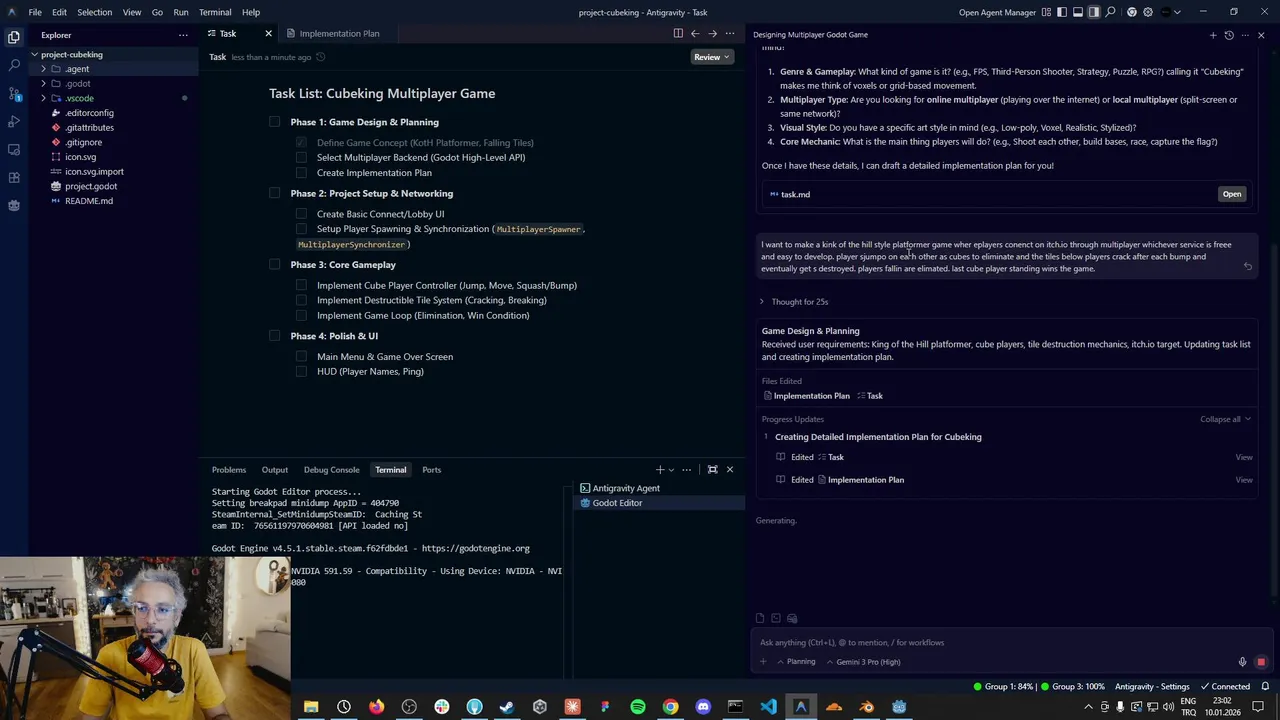Open the Terminal menu
This screenshot has width=1280, height=720.
click(215, 12)
